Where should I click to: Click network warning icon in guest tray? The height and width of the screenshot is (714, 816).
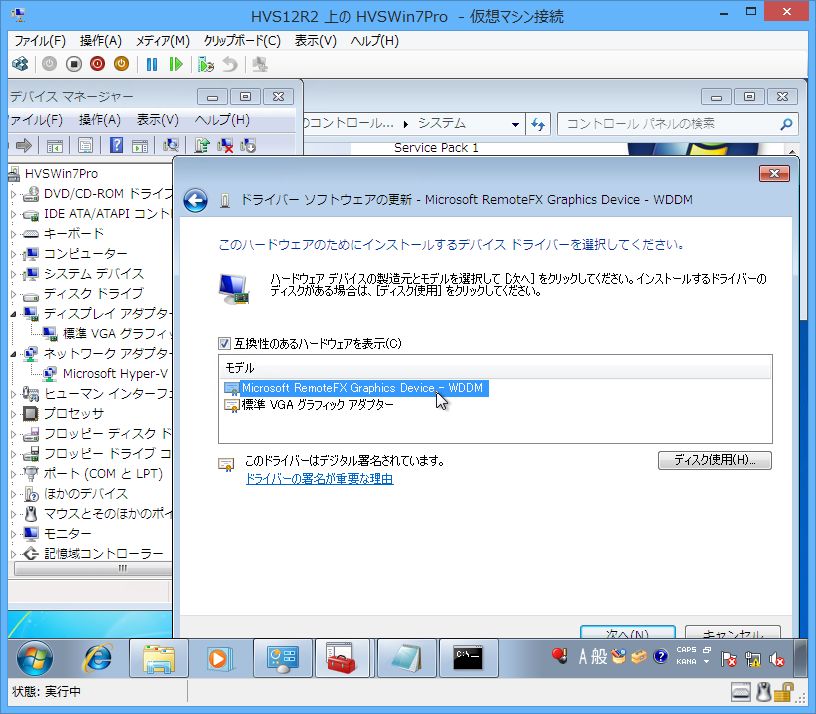[x=753, y=659]
